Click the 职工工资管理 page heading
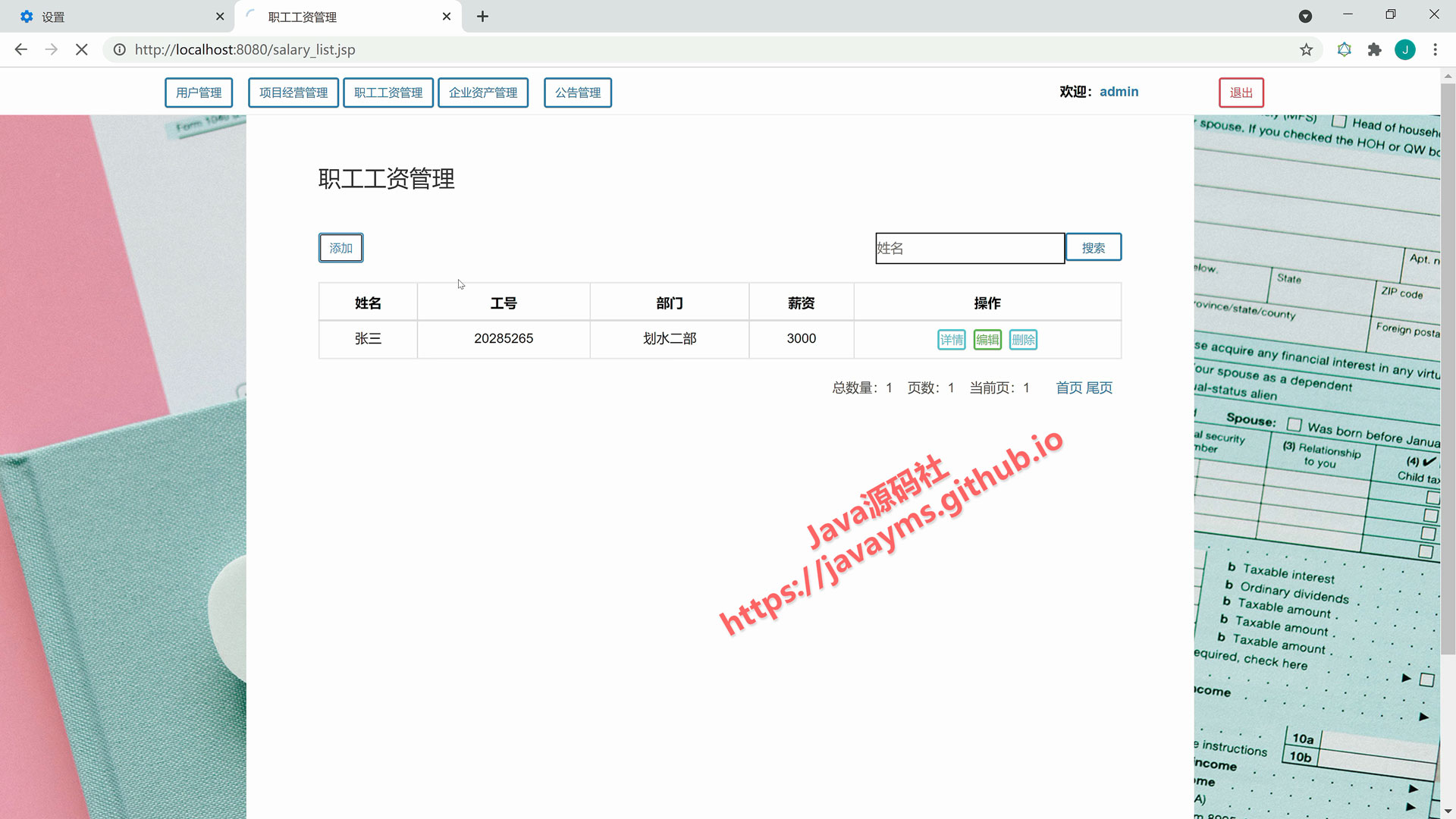The width and height of the screenshot is (1456, 819). pos(387,179)
